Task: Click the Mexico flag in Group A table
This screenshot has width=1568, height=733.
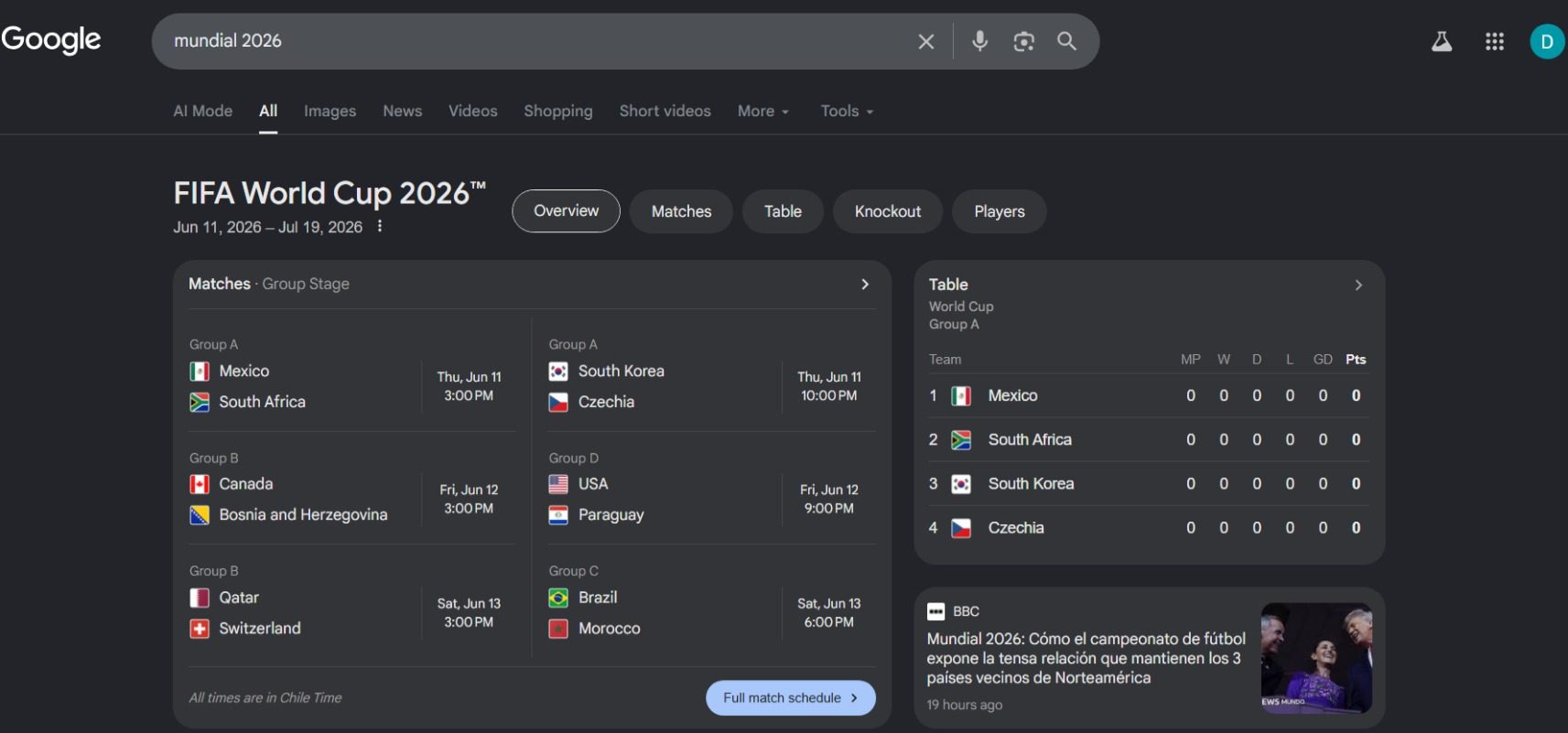Action: pos(961,395)
